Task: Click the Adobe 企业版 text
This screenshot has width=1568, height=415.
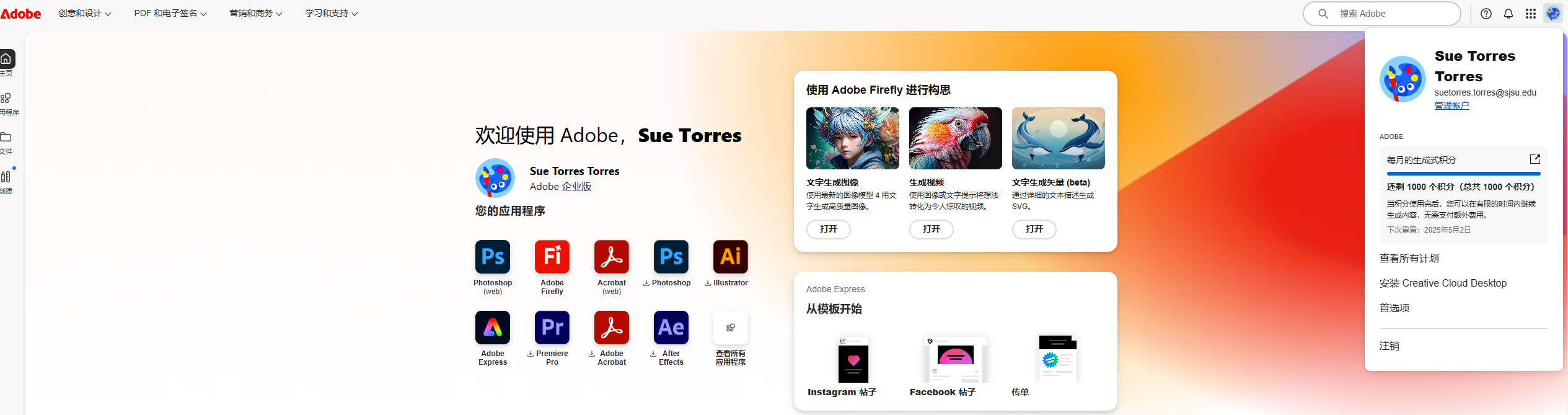Action: [561, 187]
